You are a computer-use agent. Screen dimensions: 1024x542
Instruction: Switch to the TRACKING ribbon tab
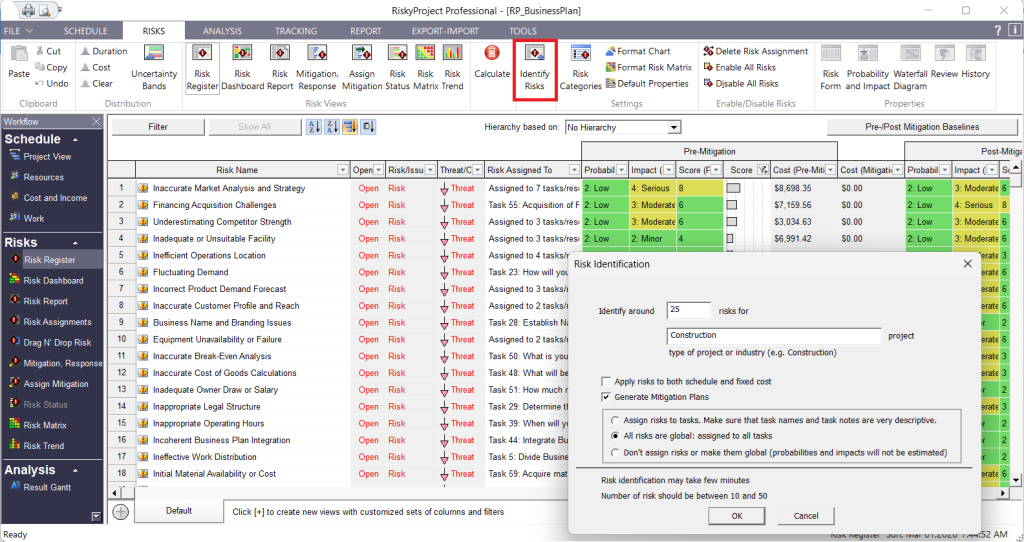point(296,31)
